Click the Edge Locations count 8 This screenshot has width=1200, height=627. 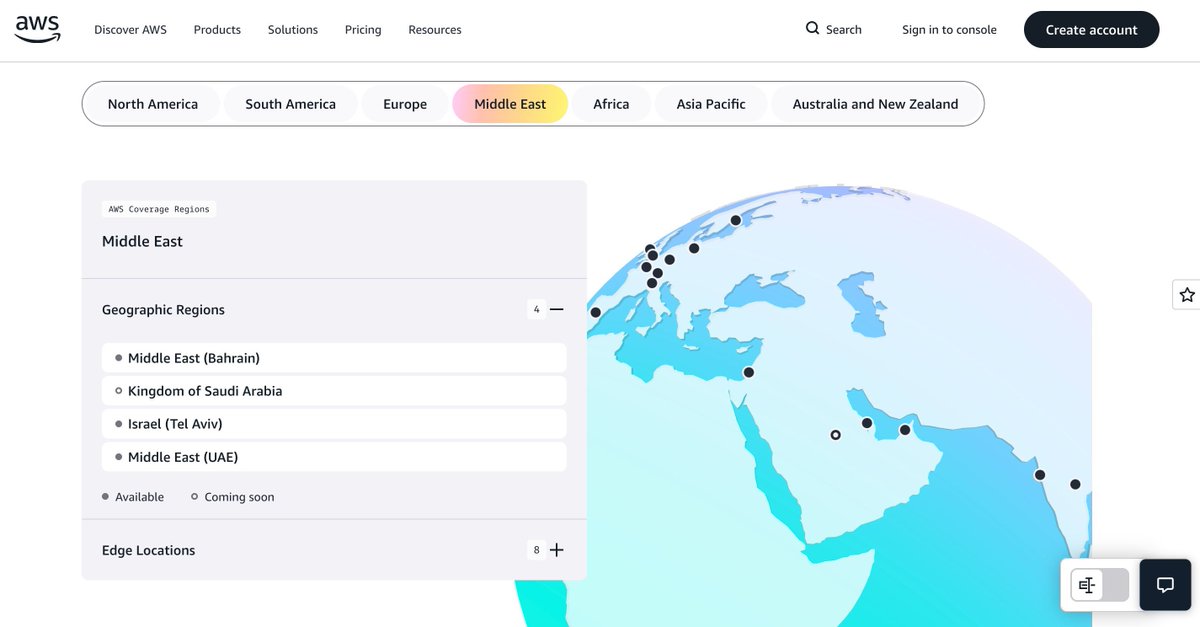(x=536, y=550)
